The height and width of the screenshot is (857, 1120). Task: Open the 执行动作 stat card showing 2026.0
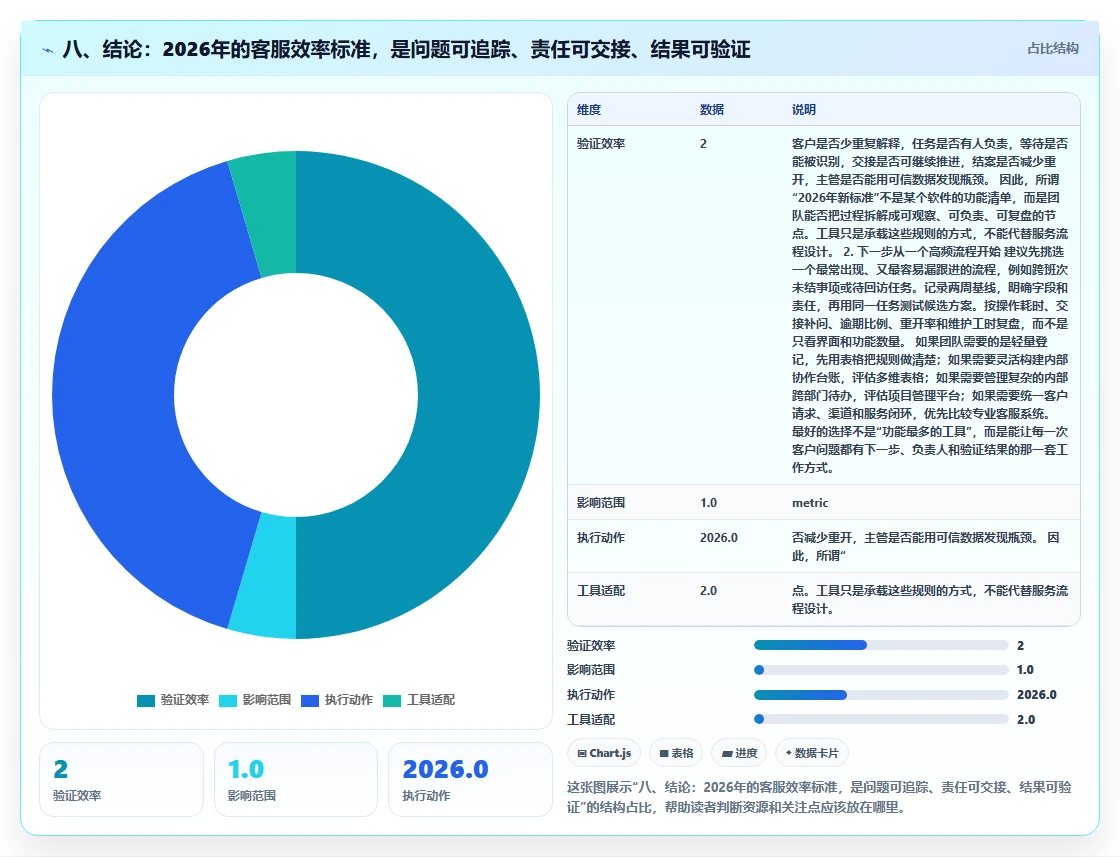[470, 779]
